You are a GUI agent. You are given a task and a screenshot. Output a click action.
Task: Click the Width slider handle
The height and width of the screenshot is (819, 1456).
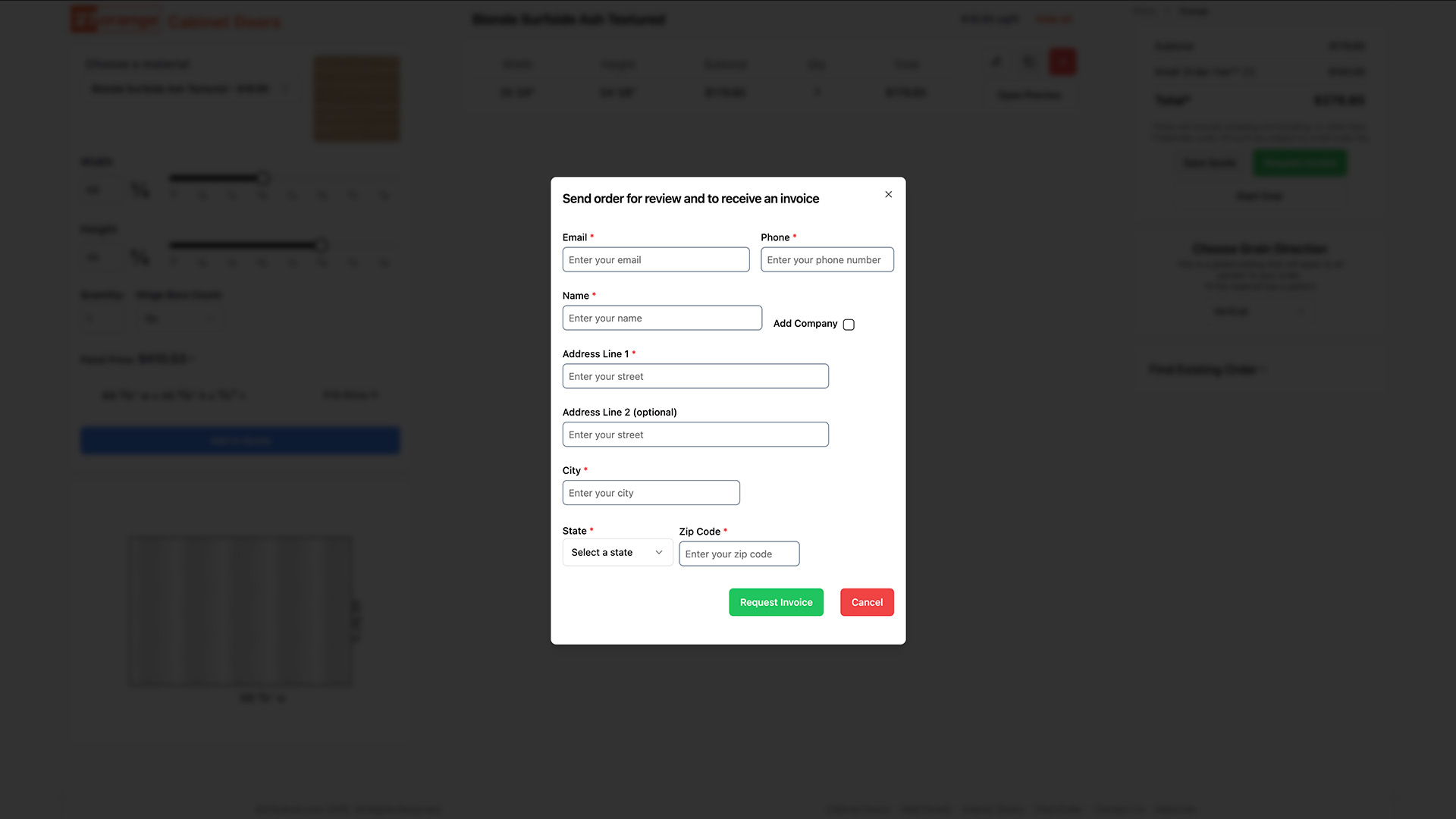point(263,178)
